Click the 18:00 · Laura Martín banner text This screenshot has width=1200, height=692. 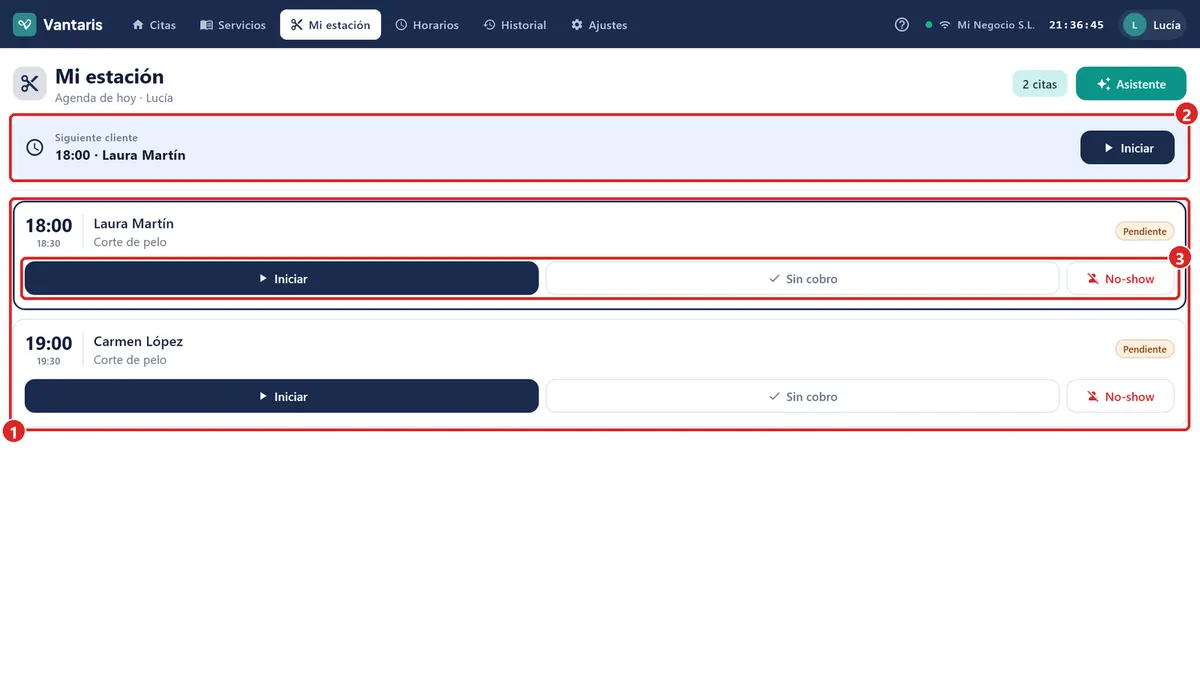(120, 155)
